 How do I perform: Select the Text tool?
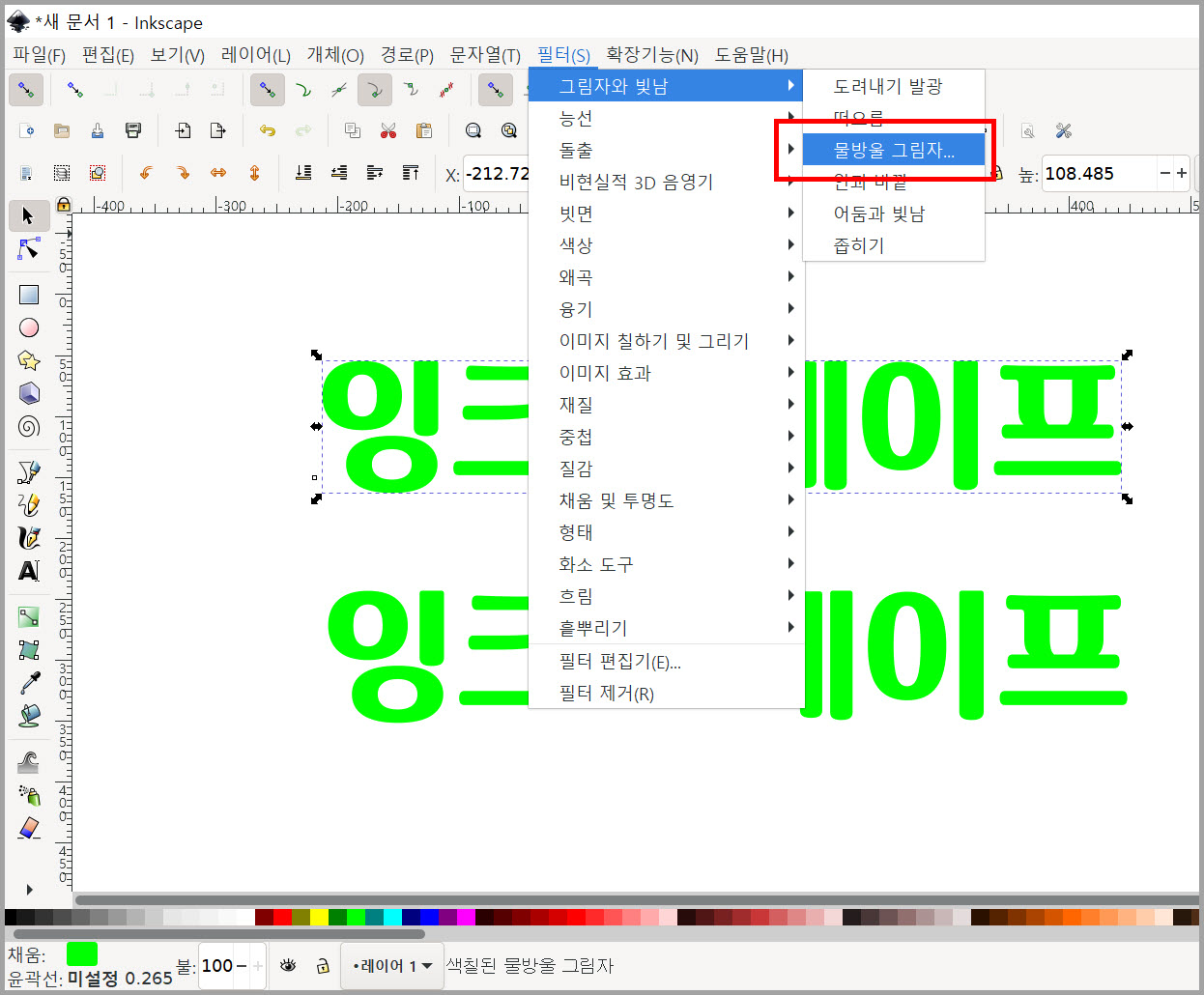point(29,571)
